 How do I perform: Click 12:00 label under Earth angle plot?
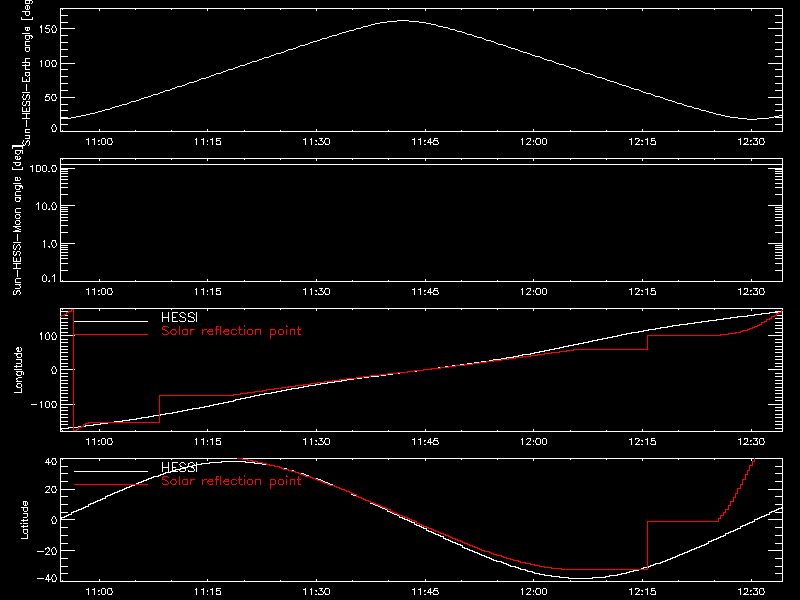(x=534, y=142)
